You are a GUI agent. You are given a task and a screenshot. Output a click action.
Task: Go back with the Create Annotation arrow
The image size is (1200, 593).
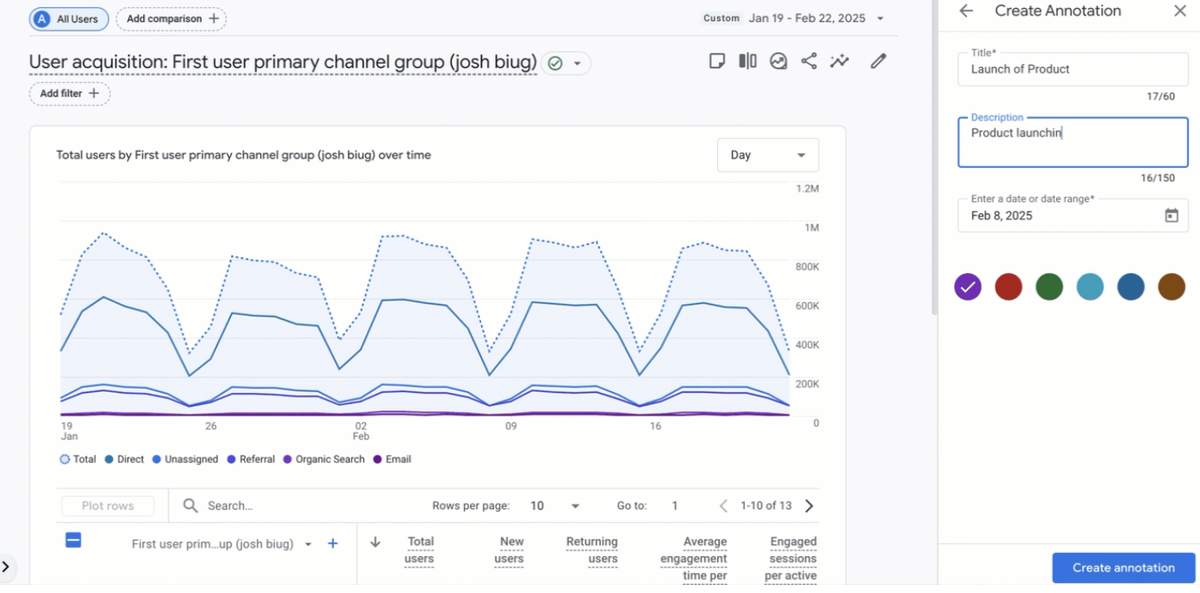[x=966, y=11]
